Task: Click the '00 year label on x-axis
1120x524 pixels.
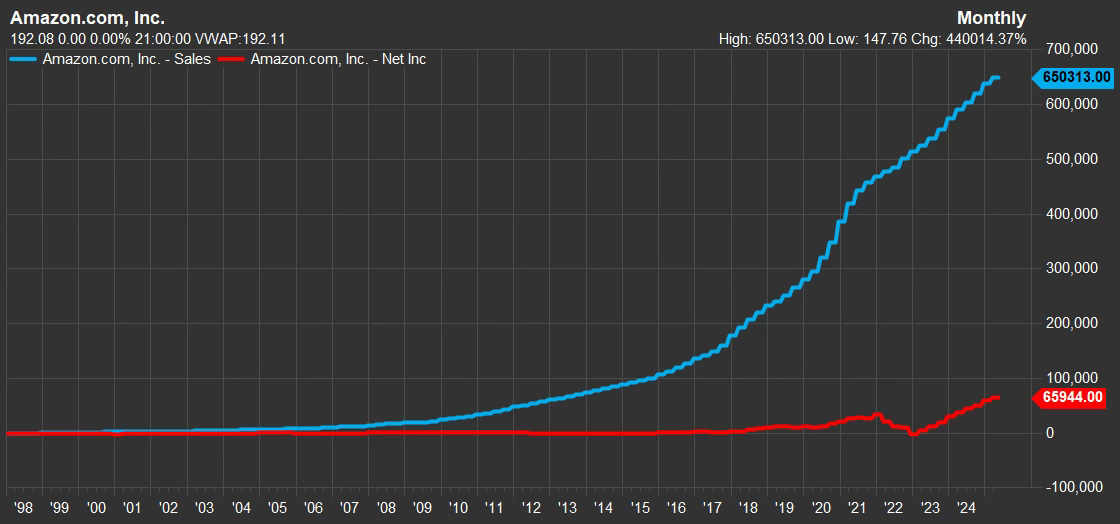Action: point(96,509)
